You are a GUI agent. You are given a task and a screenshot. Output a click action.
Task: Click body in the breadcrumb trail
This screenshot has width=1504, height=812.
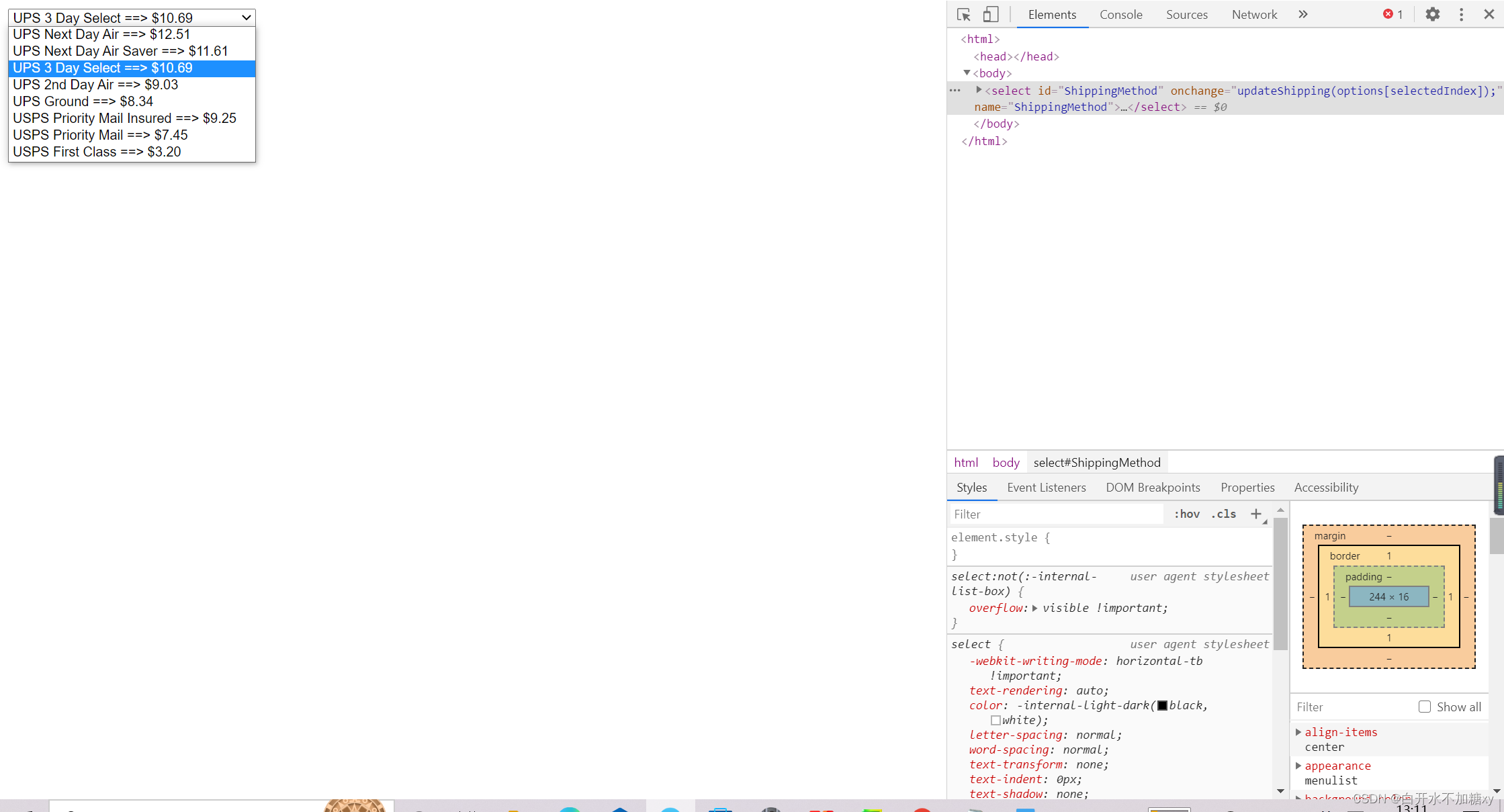[1006, 463]
